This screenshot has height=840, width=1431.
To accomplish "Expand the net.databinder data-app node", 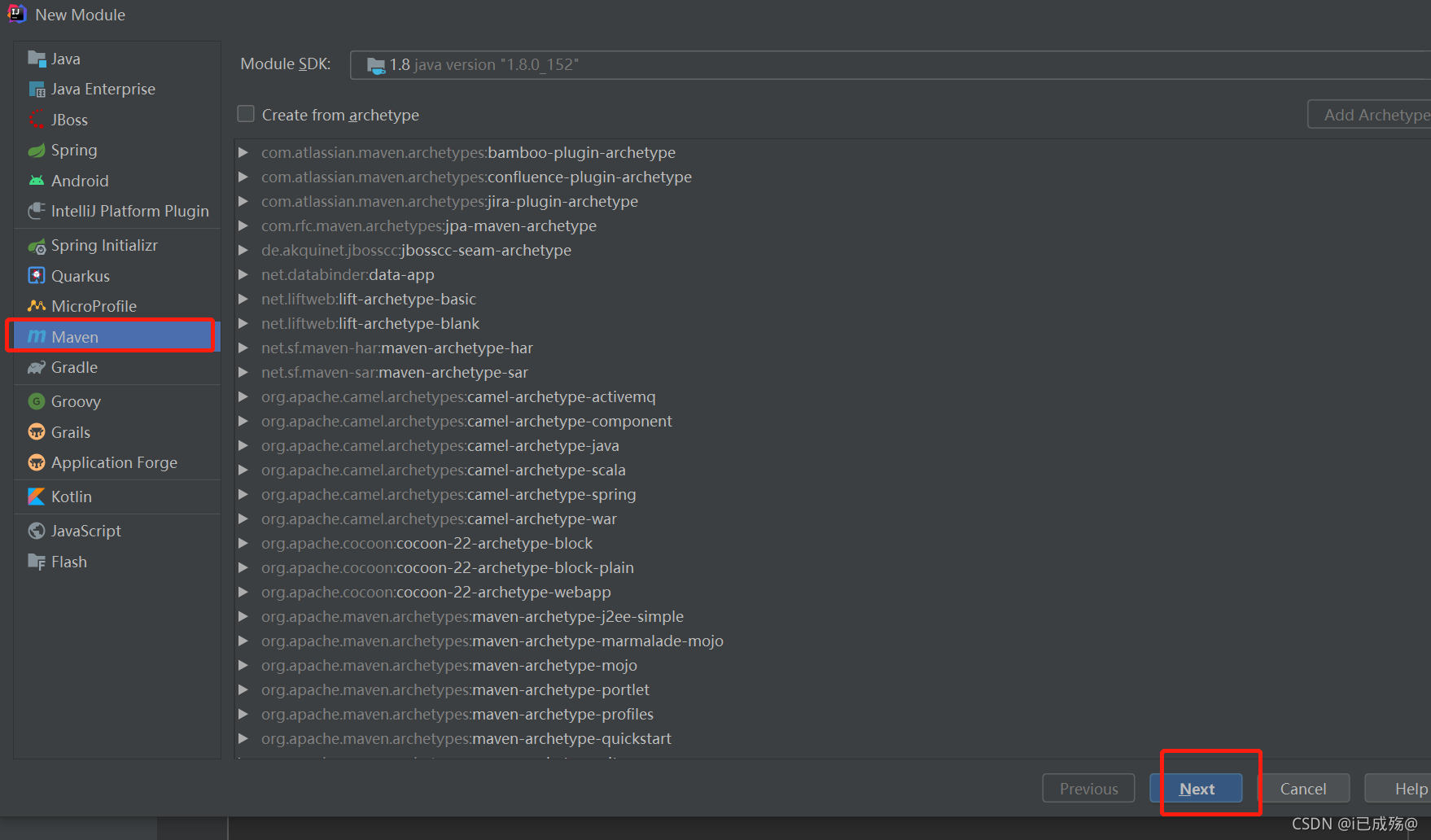I will click(x=243, y=274).
